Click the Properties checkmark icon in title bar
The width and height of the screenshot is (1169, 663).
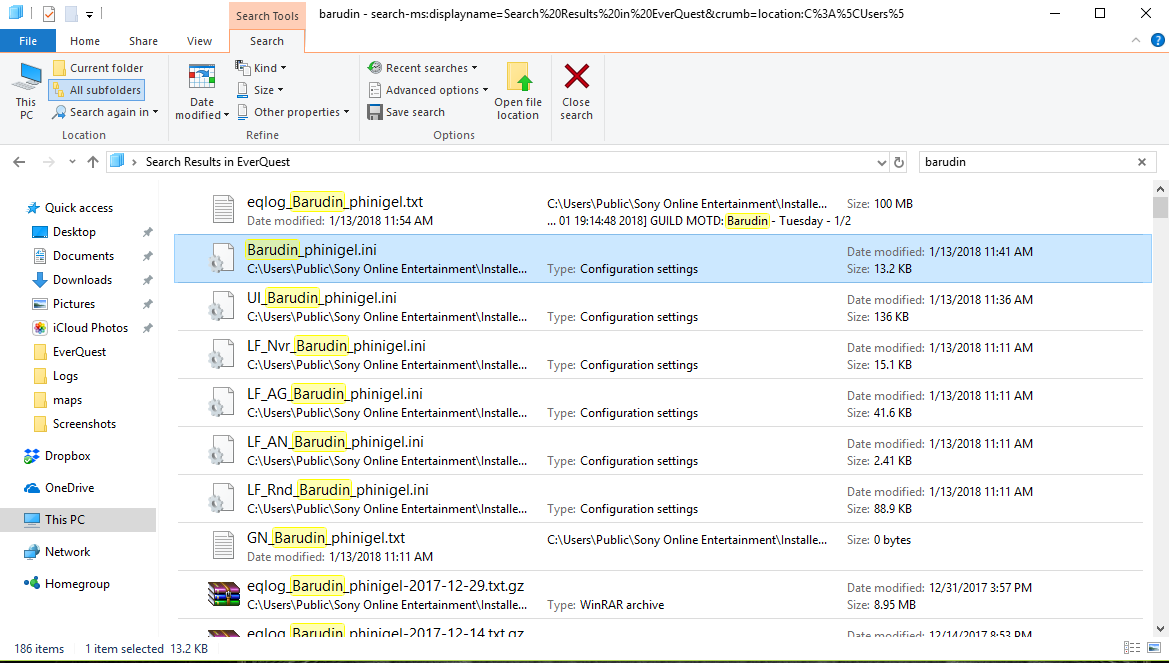coord(49,13)
